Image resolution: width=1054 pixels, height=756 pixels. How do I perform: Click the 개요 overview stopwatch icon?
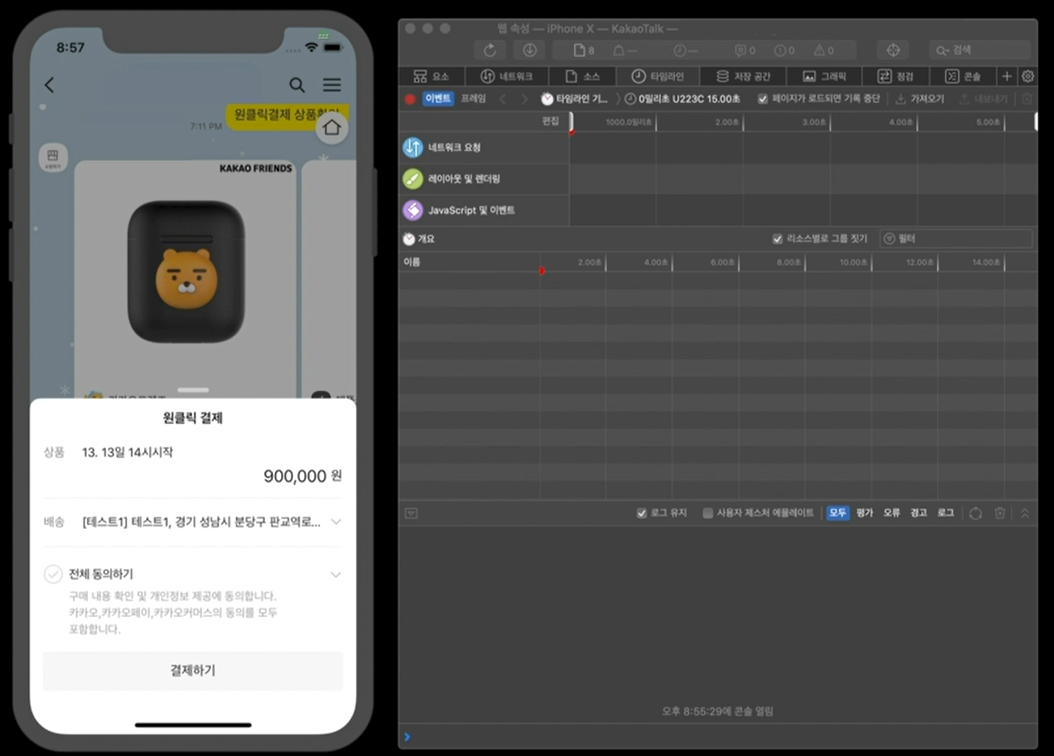(x=409, y=239)
